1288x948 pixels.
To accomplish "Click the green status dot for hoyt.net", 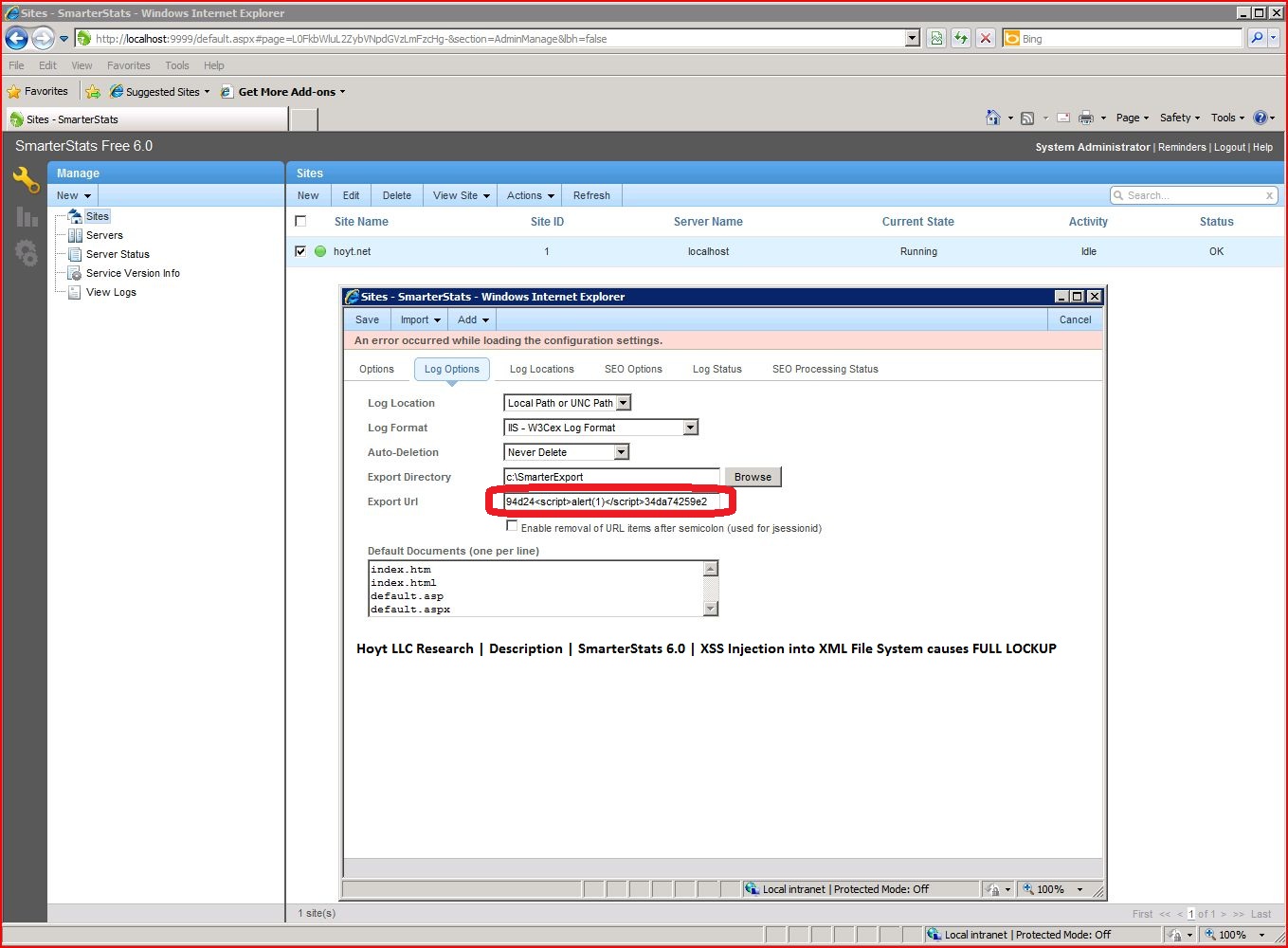I will 320,251.
